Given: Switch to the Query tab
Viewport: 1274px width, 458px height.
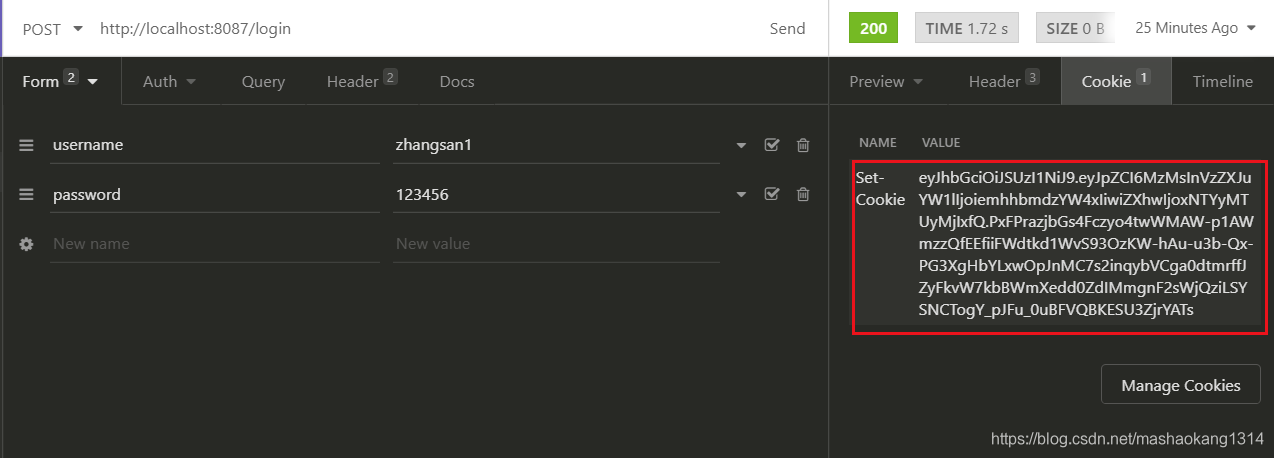Looking at the screenshot, I should (263, 82).
